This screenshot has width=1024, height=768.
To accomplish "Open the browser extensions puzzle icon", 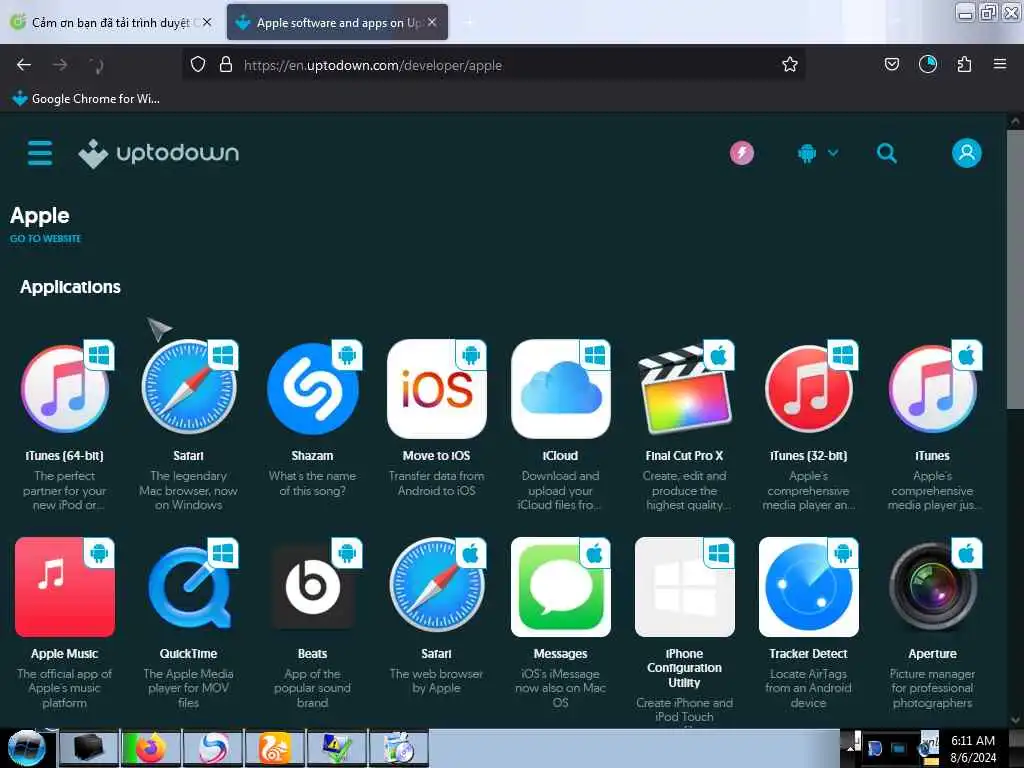I will click(x=964, y=65).
